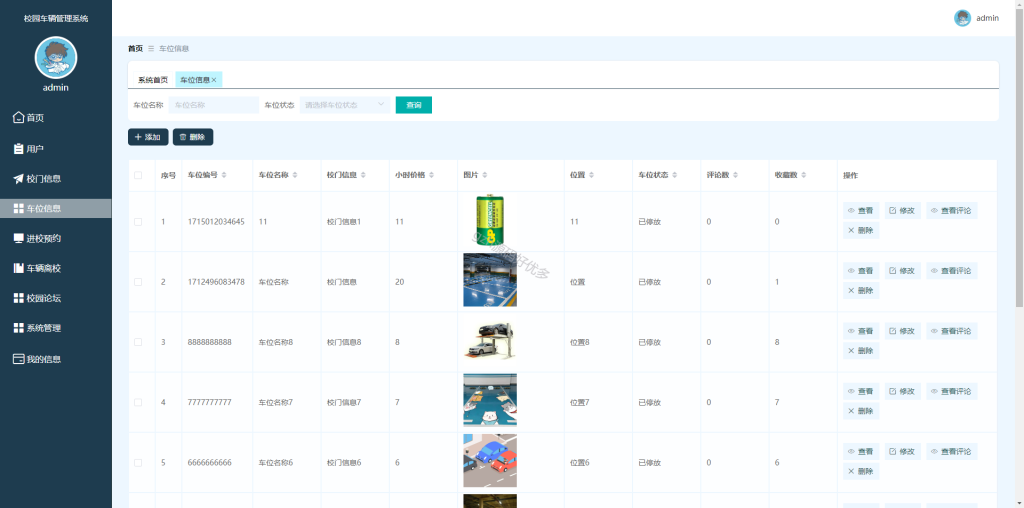Open 系统管理 in the sidebar
Screen dimensions: 1024x508
click(x=56, y=328)
